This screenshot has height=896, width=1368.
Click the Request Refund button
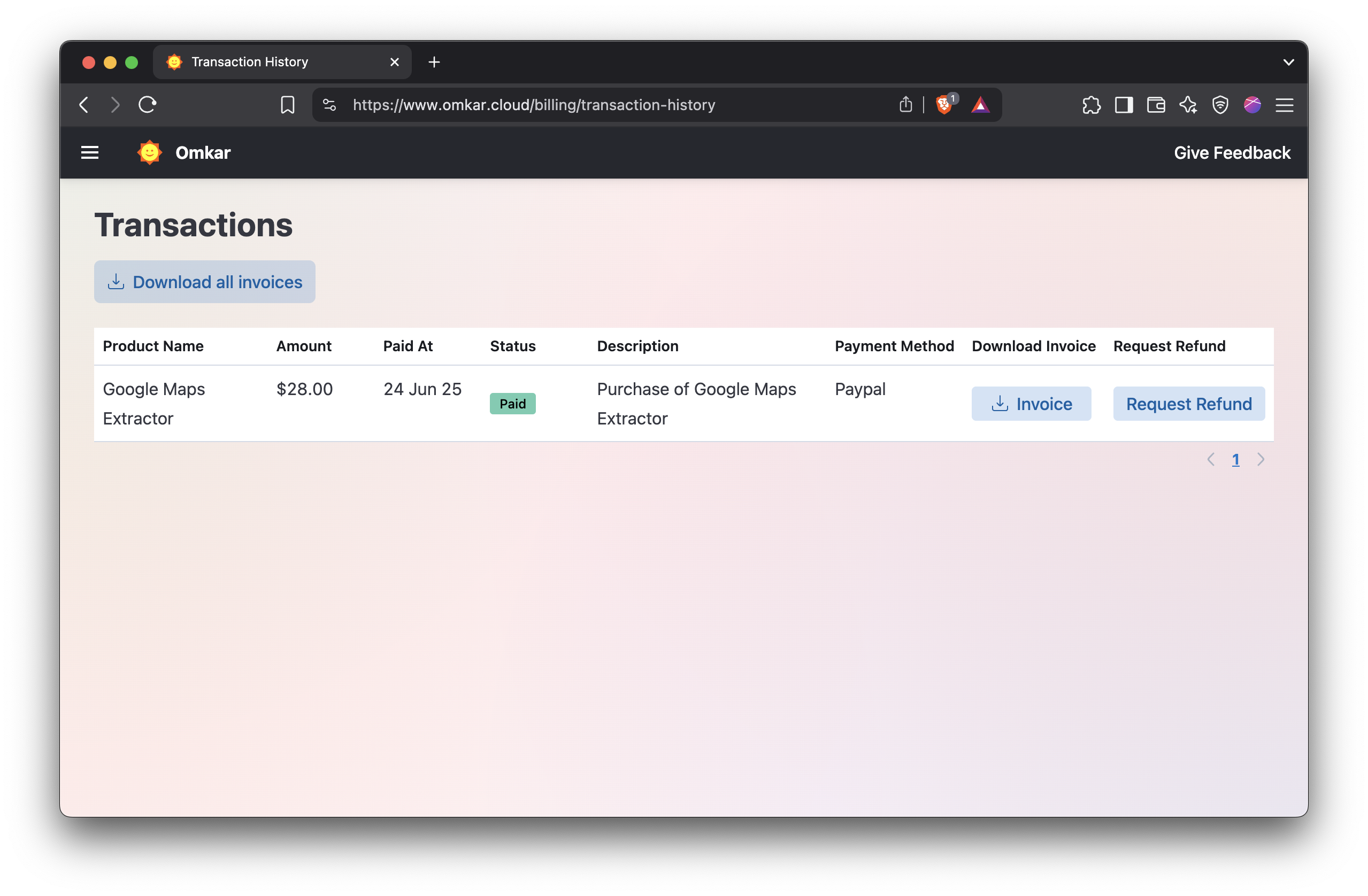tap(1188, 404)
